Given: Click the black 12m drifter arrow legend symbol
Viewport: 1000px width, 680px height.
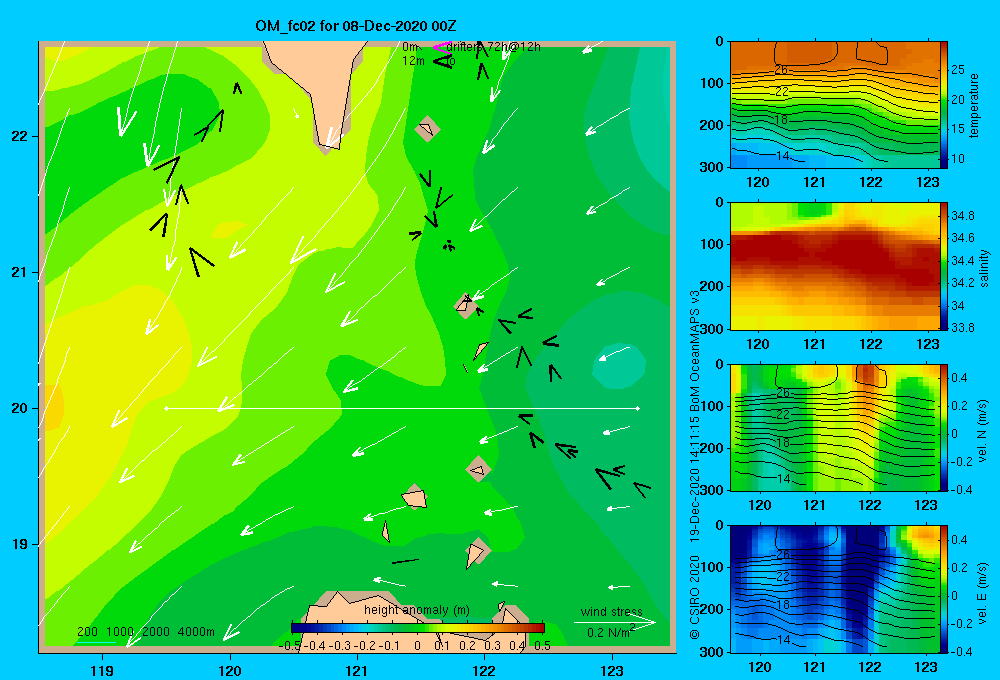Looking at the screenshot, I should pos(443,61).
